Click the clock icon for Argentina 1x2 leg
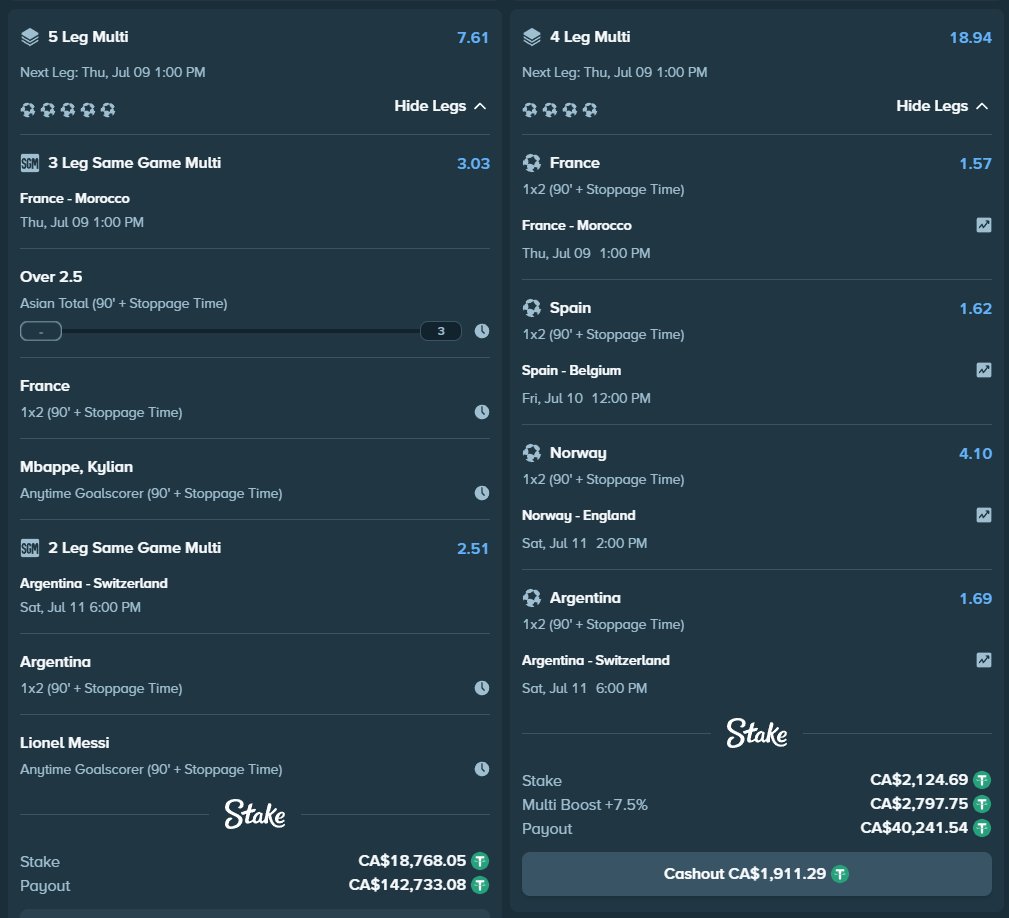 pos(482,688)
